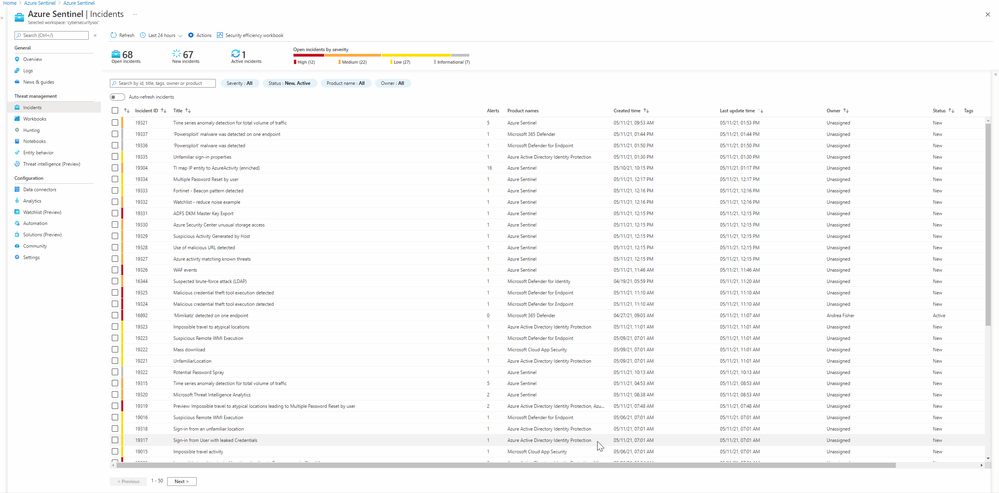
Task: Click the orange Medium (22) severity bar
Action: [353, 55]
